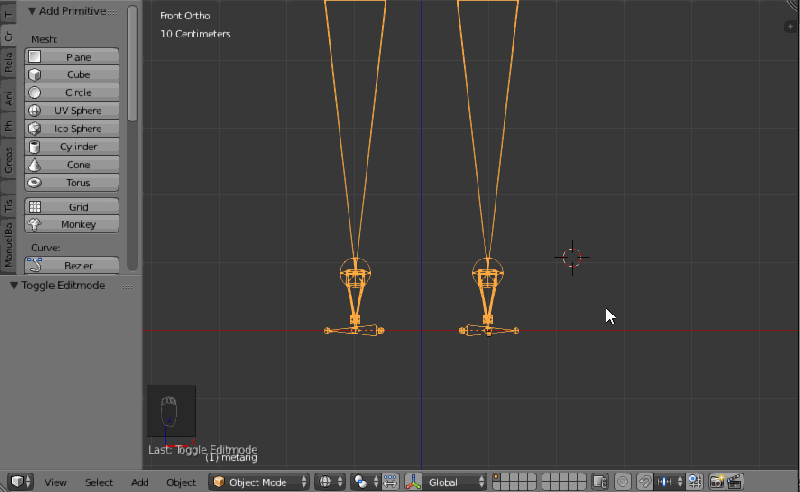Select the Create tab in tool shelf
Viewport: 800px width, 492px height.
pyautogui.click(x=8, y=36)
